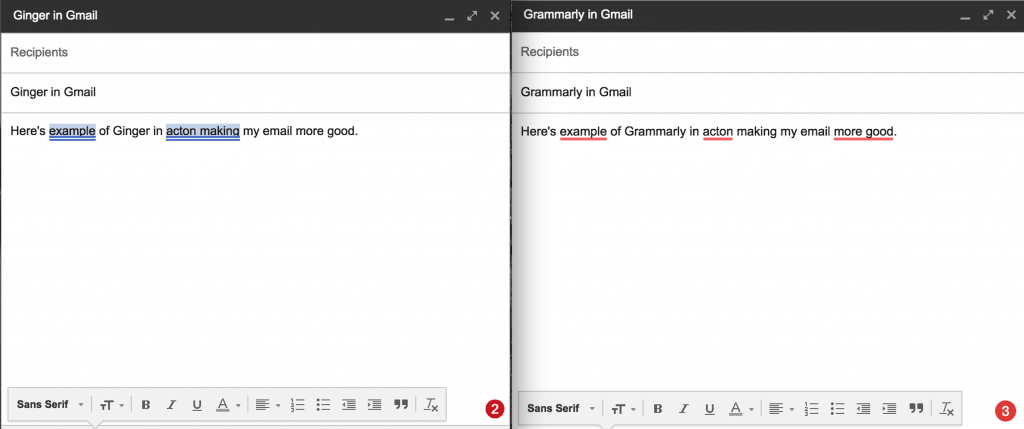Pop out Ginger compose window to full-screen
This screenshot has height=429, width=1024.
(x=472, y=15)
